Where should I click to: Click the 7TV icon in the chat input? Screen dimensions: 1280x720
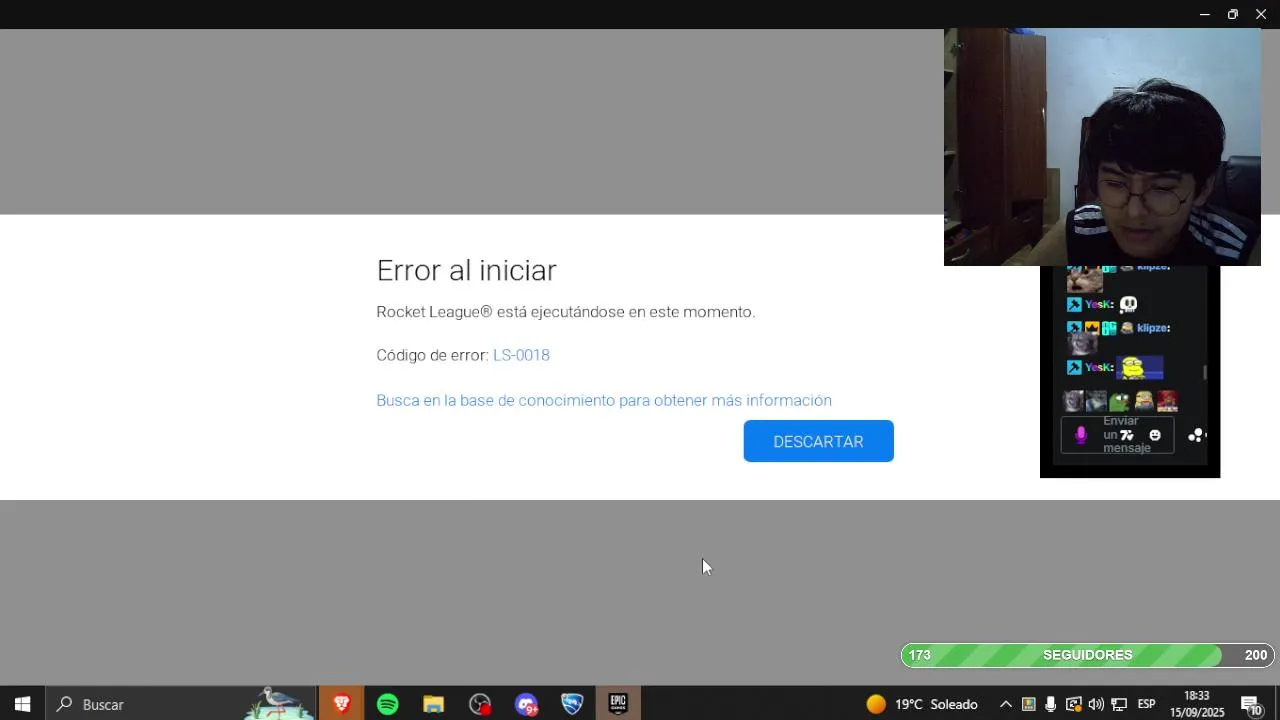(x=1127, y=435)
